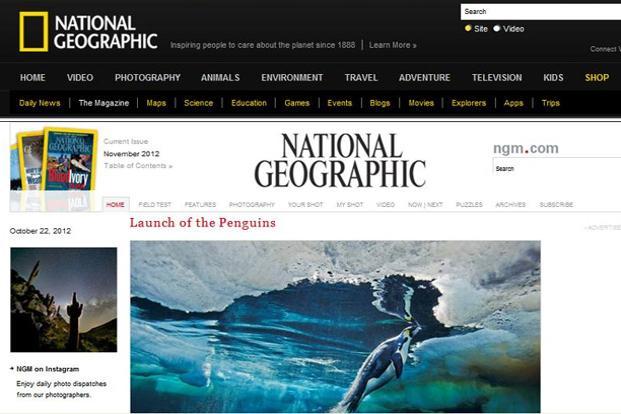This screenshot has width=621, height=414.
Task: Click the magazine cover thumbnails
Action: coord(54,160)
